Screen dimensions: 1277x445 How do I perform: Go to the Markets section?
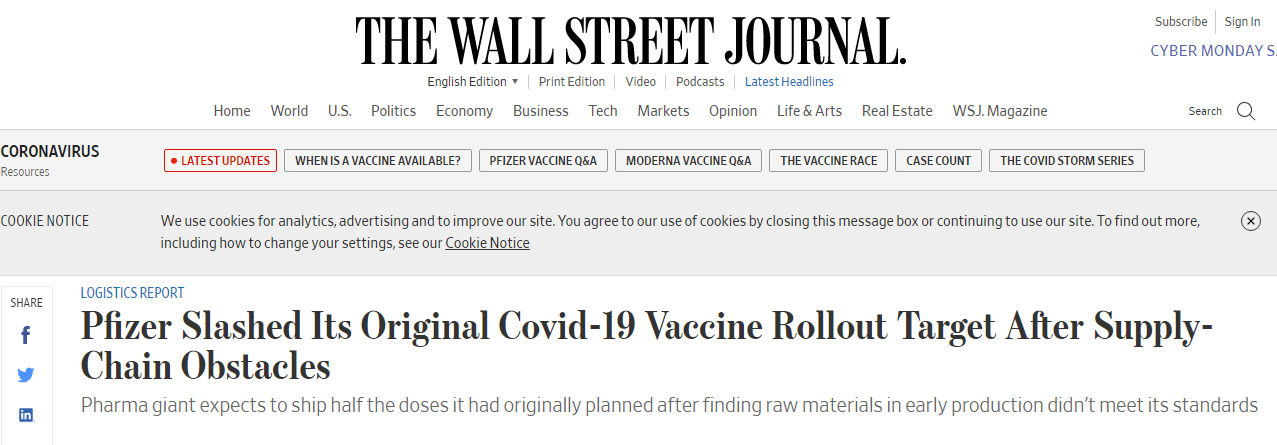(x=663, y=111)
